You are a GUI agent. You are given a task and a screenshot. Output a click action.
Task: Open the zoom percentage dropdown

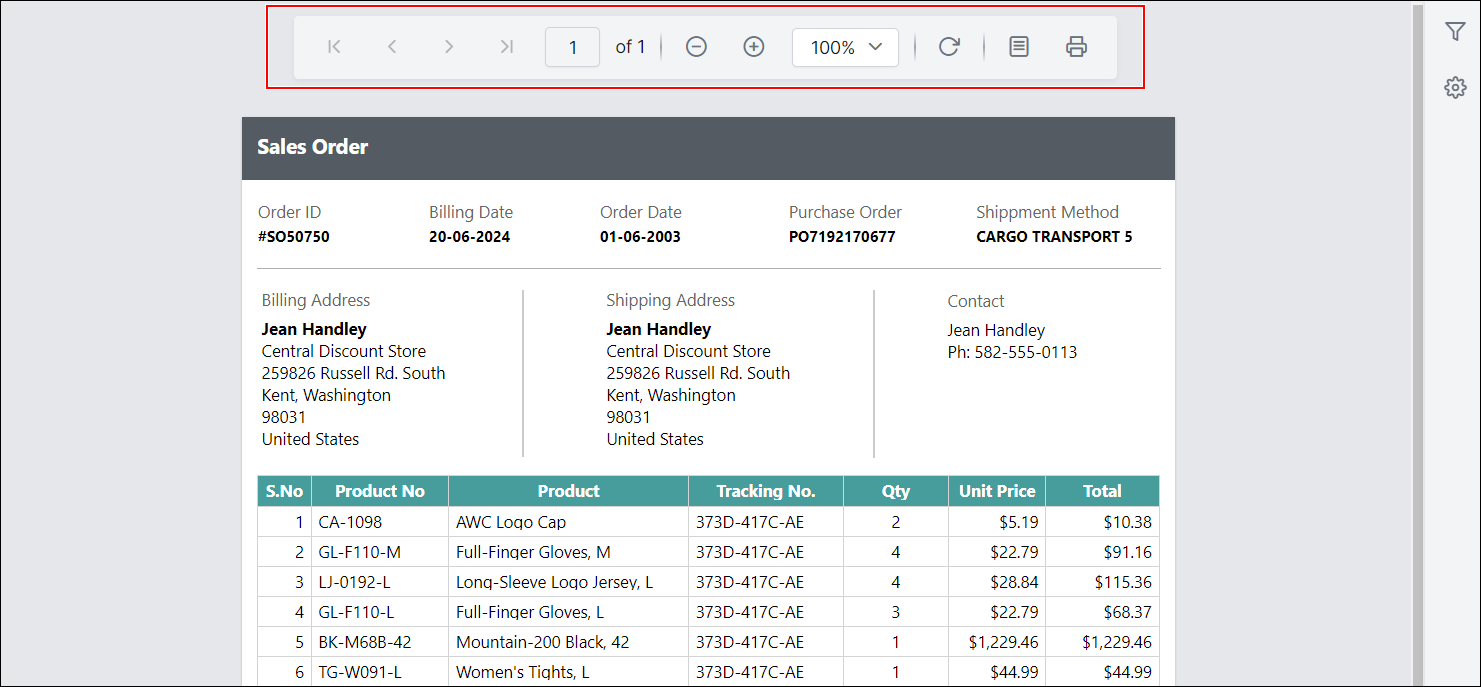845,46
